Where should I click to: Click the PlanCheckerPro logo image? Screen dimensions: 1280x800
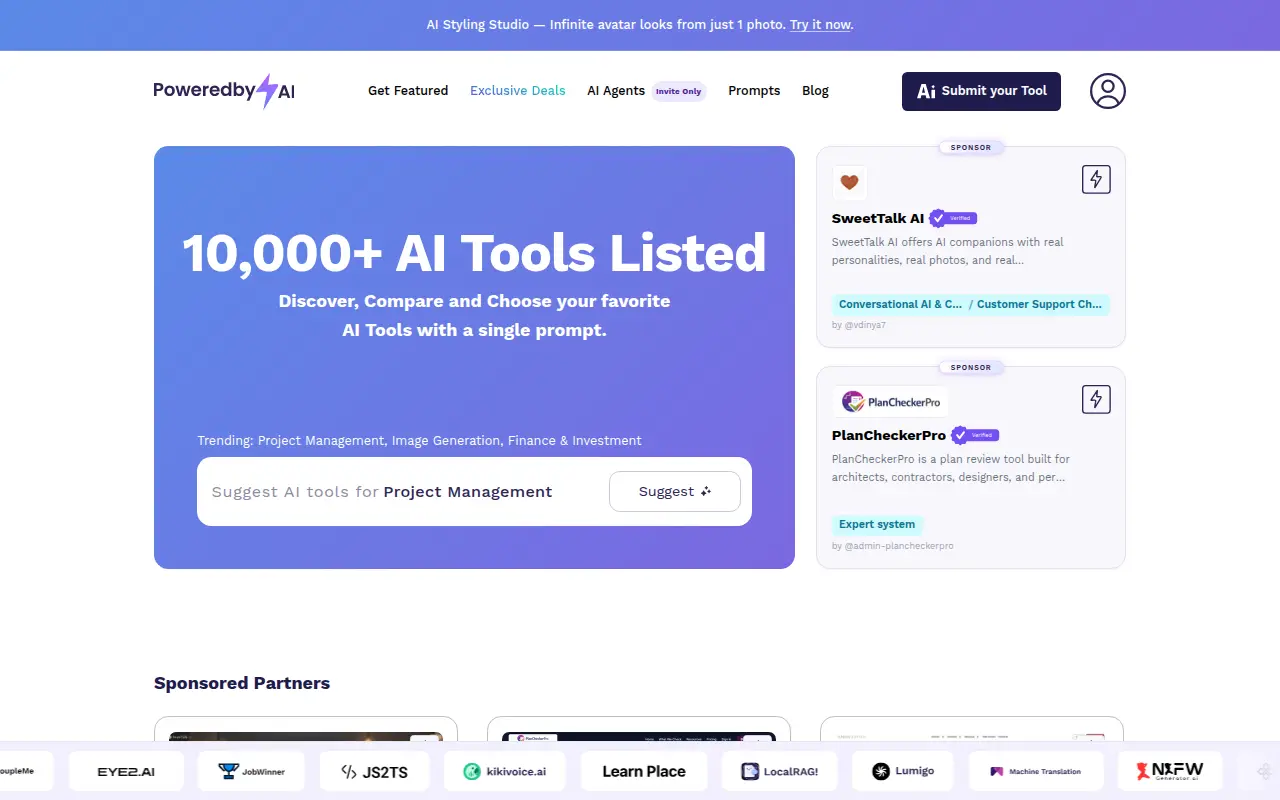pyautogui.click(x=891, y=402)
